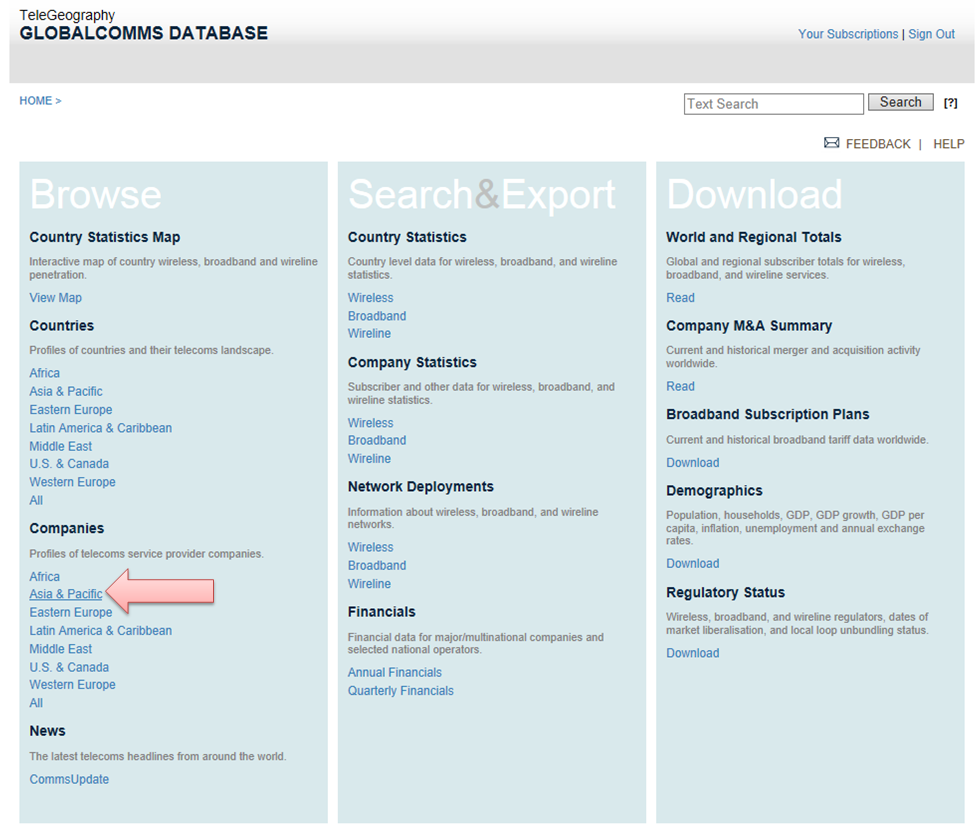The height and width of the screenshot is (838, 978).
Task: Click the Regulatory Status heading
Action: pyautogui.click(x=725, y=592)
